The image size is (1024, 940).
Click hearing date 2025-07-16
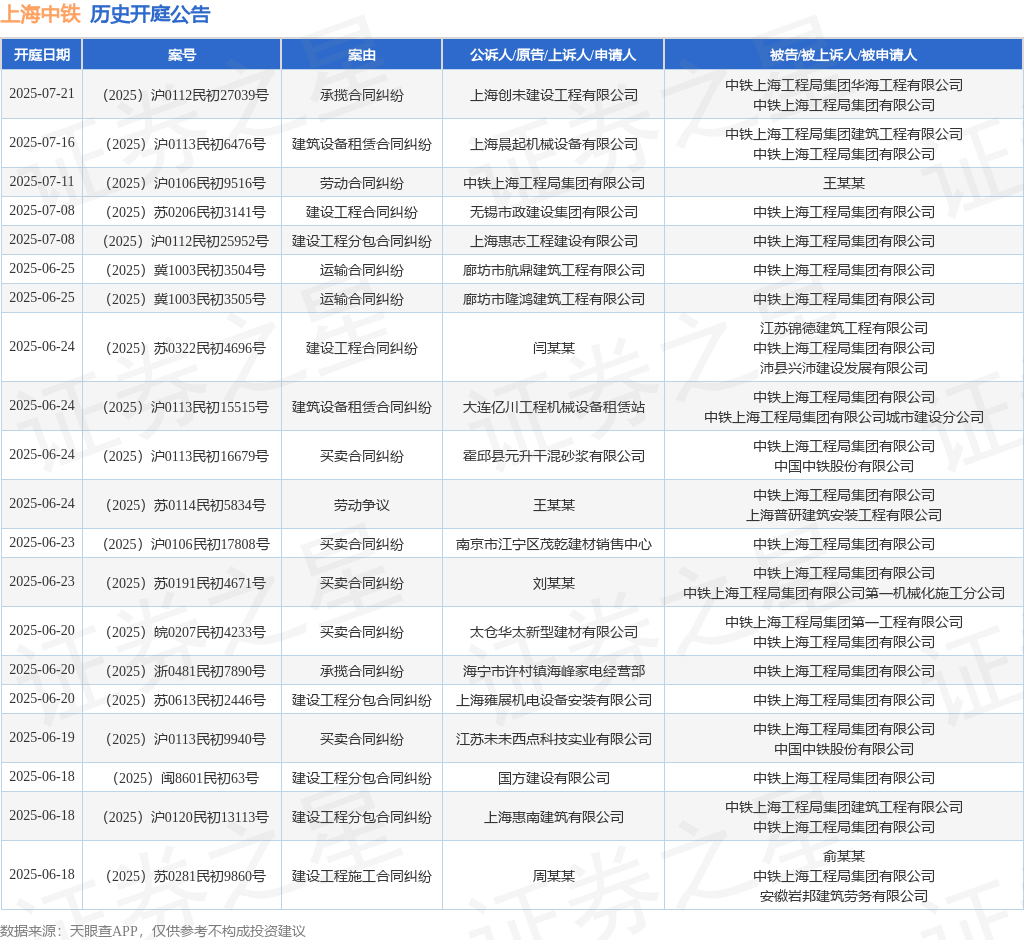tap(42, 142)
